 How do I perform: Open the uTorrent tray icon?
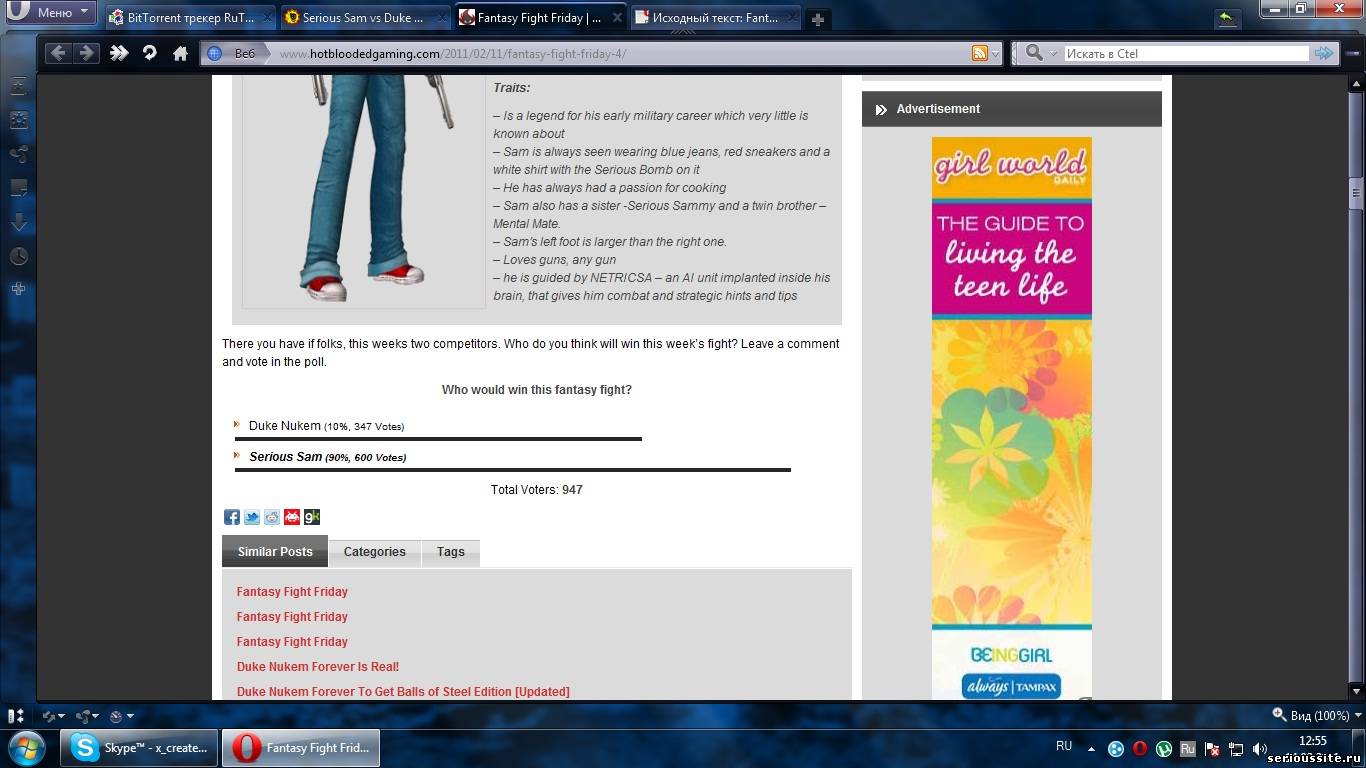1164,748
